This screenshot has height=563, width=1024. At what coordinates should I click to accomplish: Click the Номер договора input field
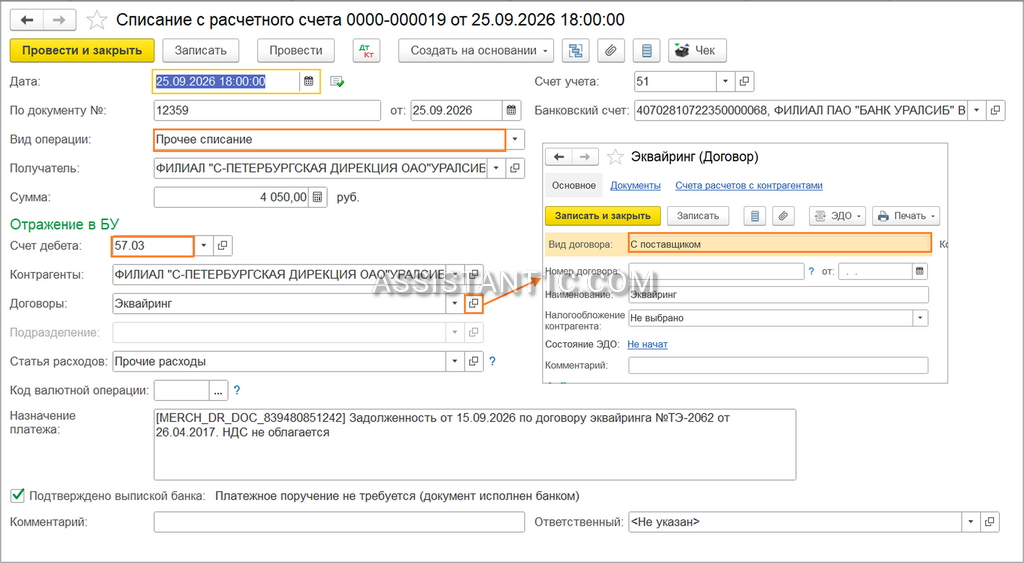coord(716,271)
